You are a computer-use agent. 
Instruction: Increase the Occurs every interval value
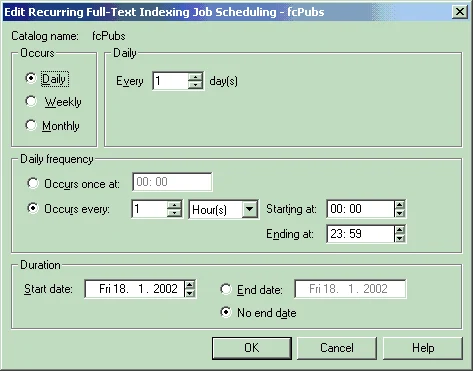coord(174,205)
